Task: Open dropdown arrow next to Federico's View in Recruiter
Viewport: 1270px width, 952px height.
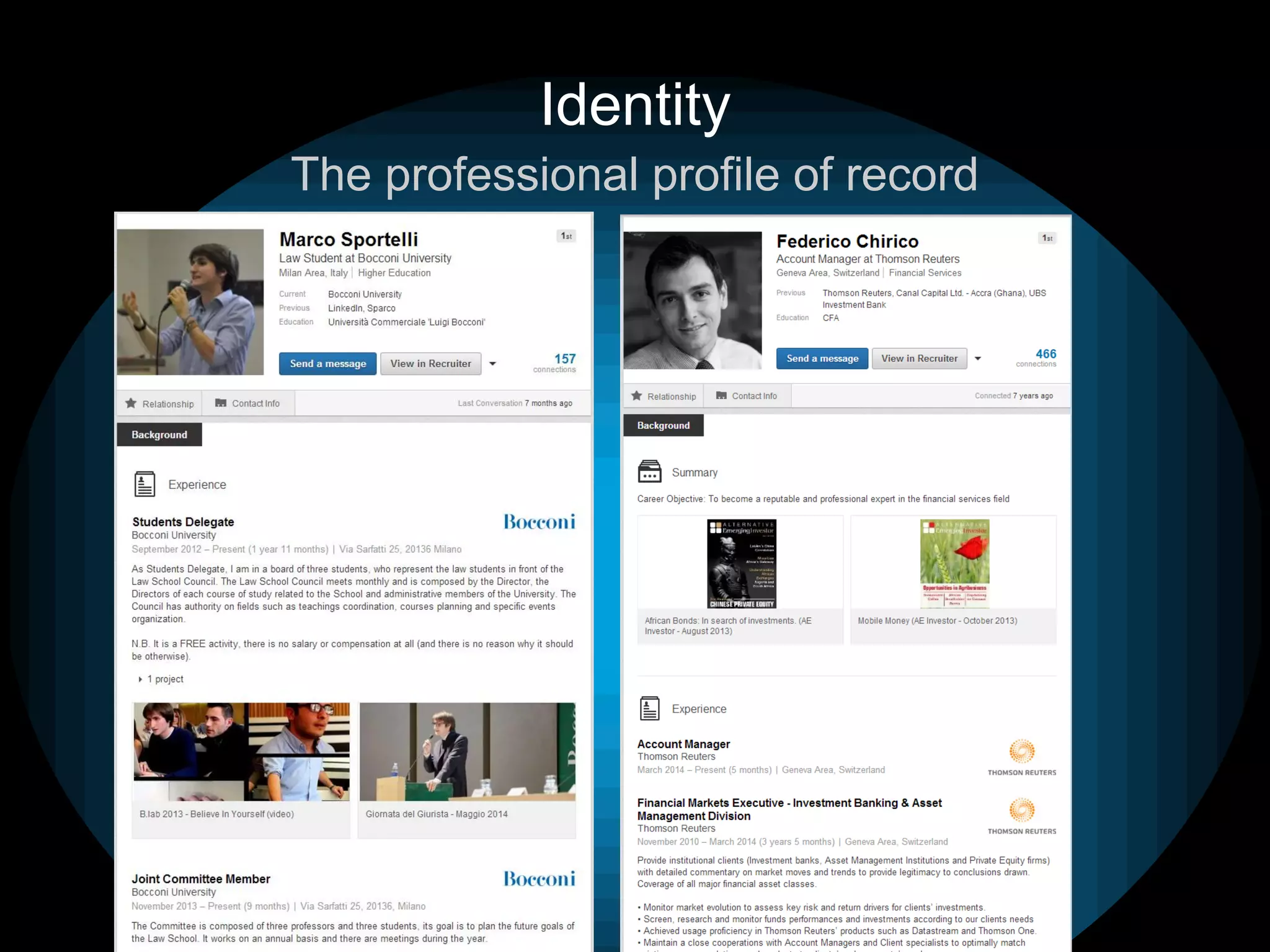Action: tap(978, 358)
